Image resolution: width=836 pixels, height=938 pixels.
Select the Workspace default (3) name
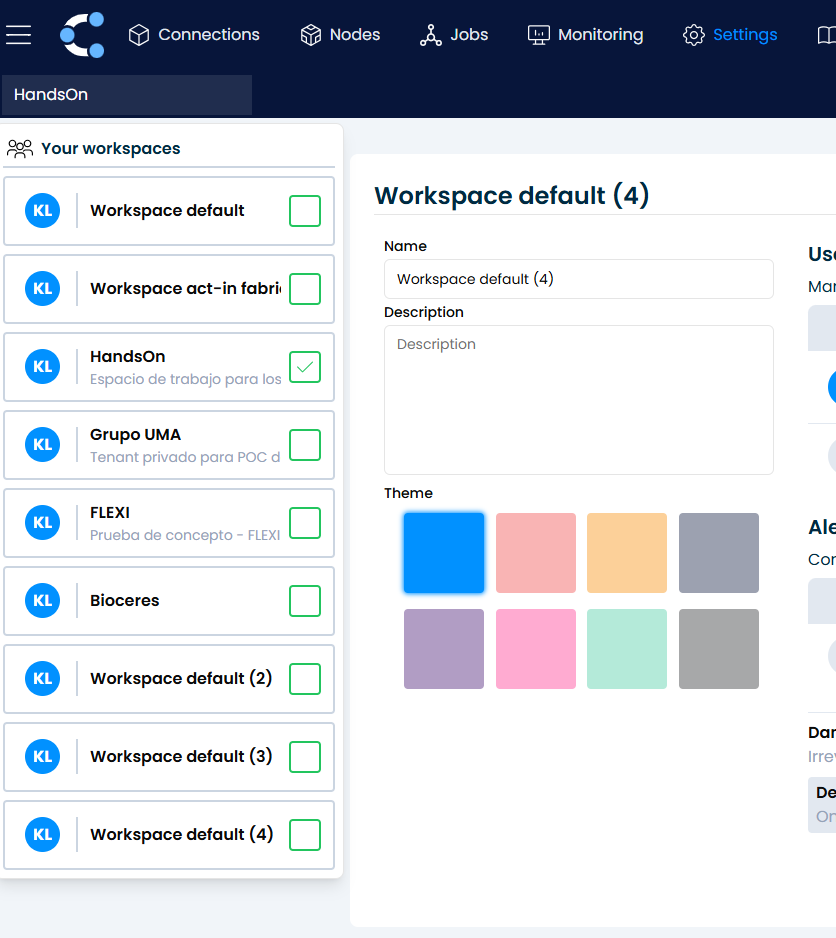point(181,756)
